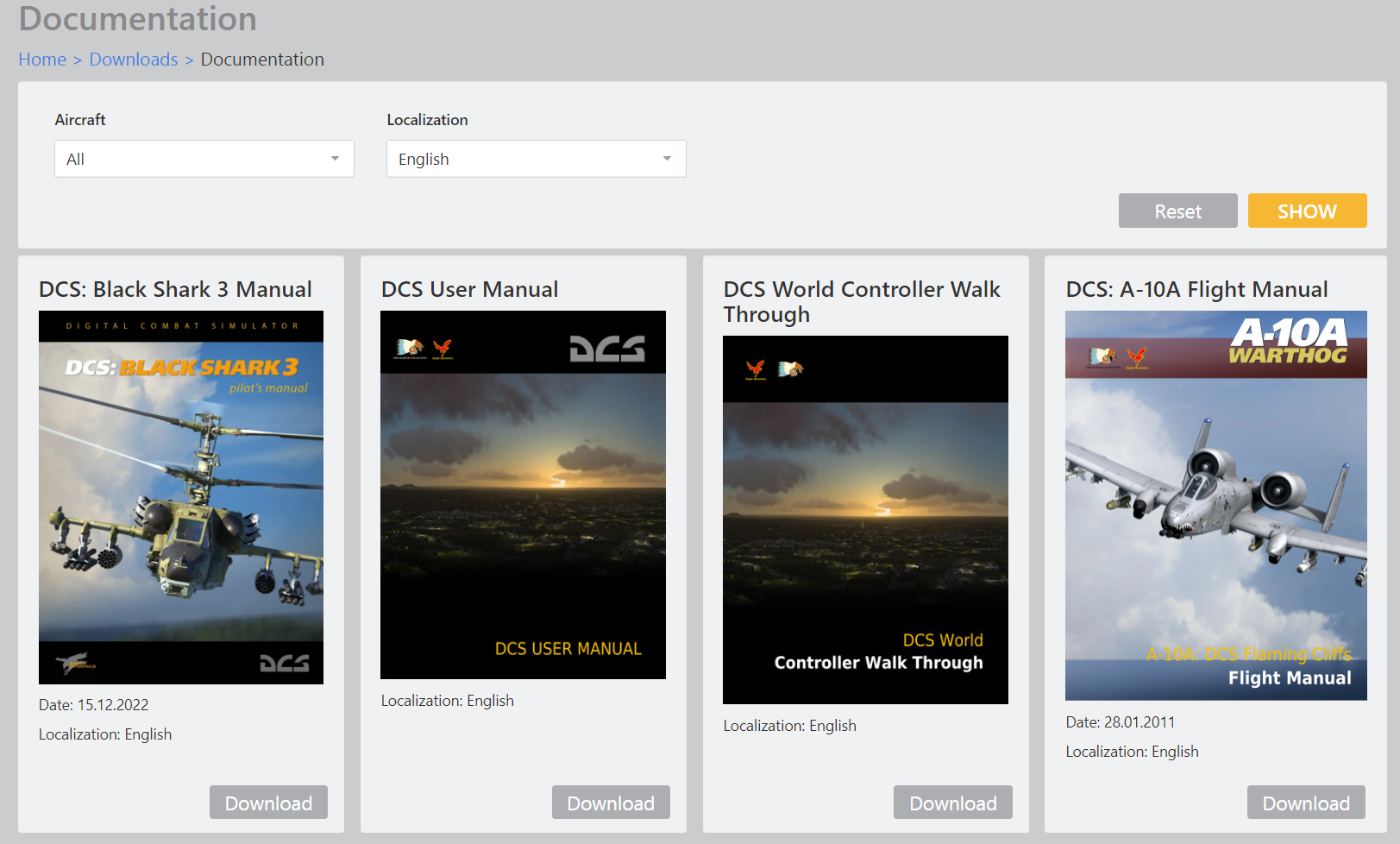
Task: Open the Black Shark 3 cover thumbnail
Action: [x=181, y=497]
